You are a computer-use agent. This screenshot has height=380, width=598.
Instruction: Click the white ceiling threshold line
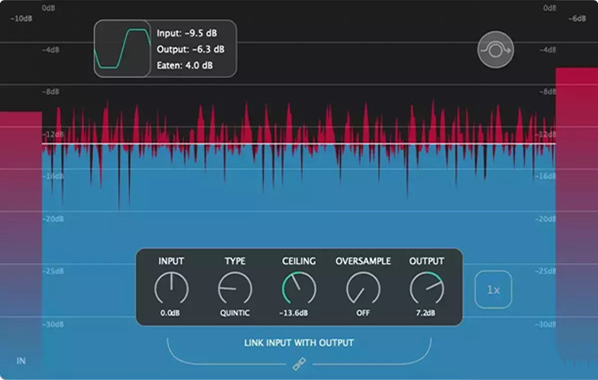pyautogui.click(x=299, y=144)
